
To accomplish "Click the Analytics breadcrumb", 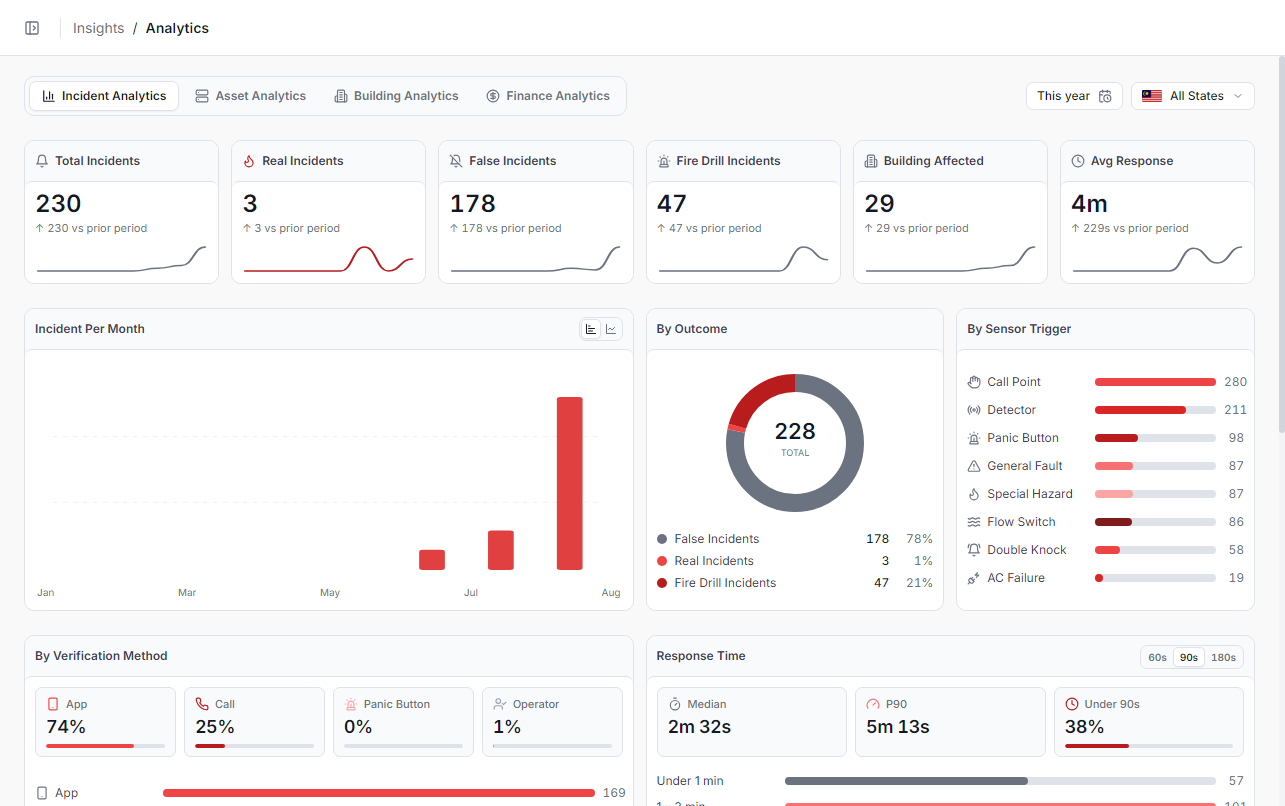I will [177, 28].
